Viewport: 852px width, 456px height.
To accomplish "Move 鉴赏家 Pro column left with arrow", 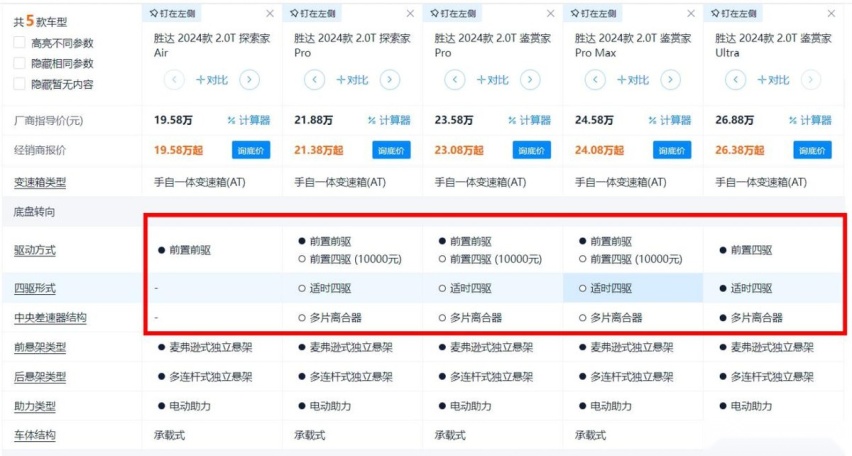I will 454,80.
